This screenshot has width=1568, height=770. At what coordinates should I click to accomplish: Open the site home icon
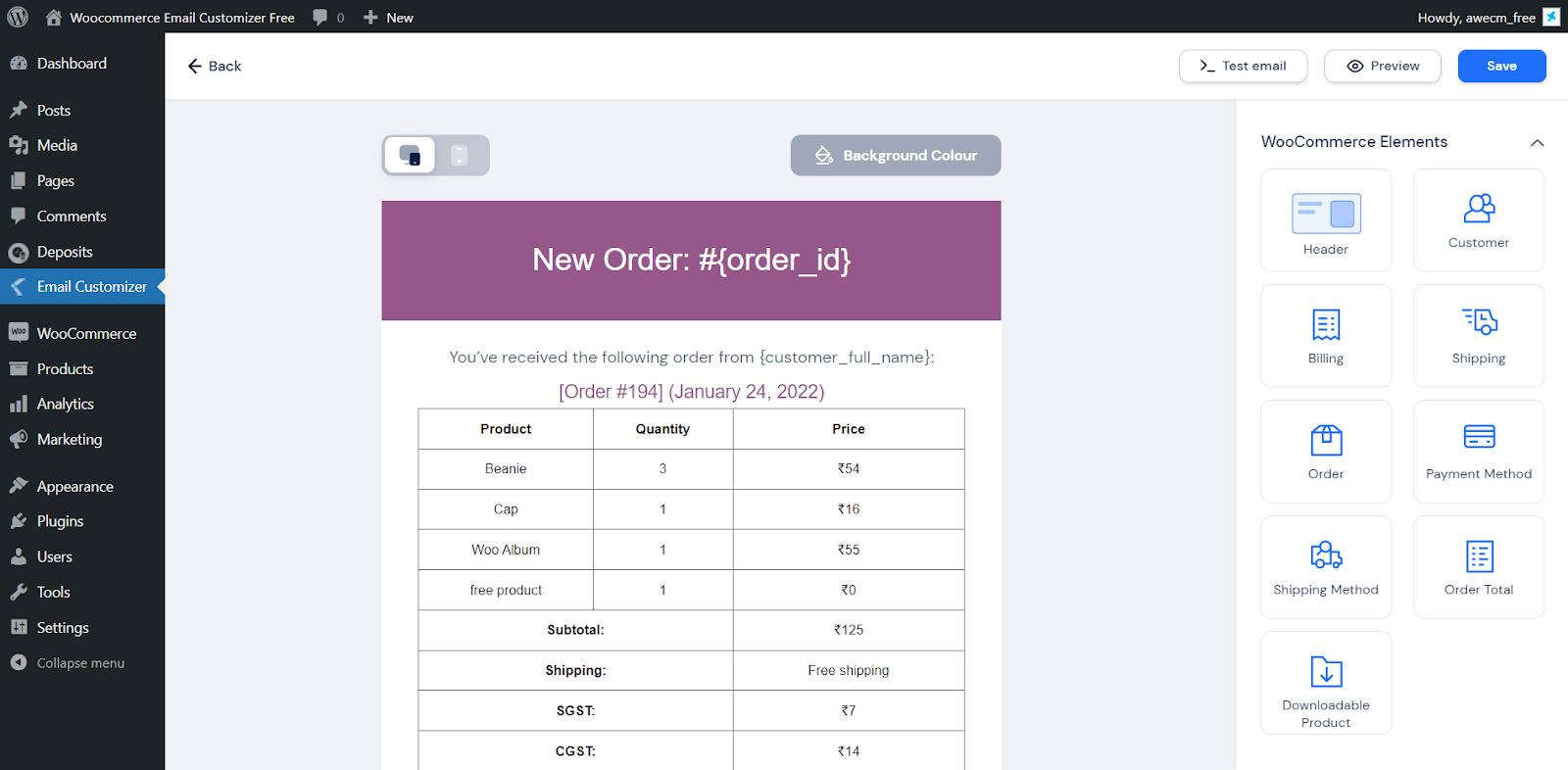click(x=54, y=17)
